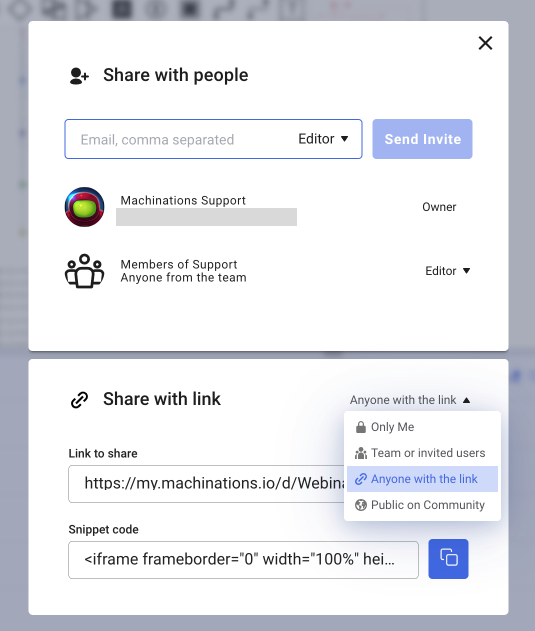
Task: Choose Team or invited users option
Action: 422,453
